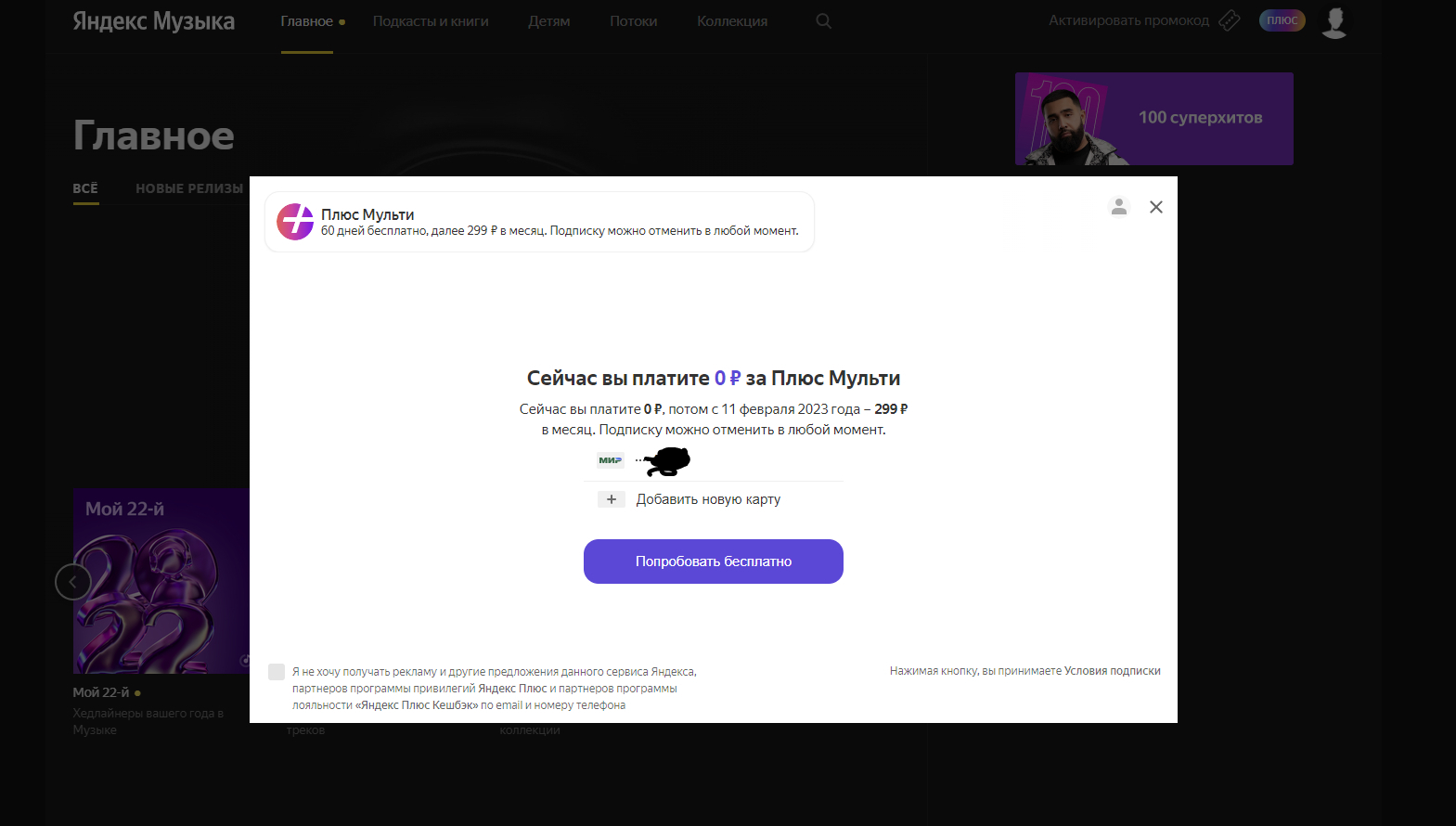Open the Коллекция tab
The height and width of the screenshot is (826, 1456).
pyautogui.click(x=732, y=21)
